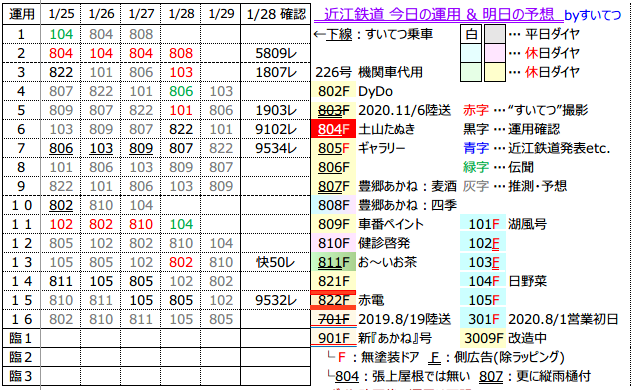Click the 1903レ confirmation cell
Viewport: 631px width, 390px height.
point(276,110)
